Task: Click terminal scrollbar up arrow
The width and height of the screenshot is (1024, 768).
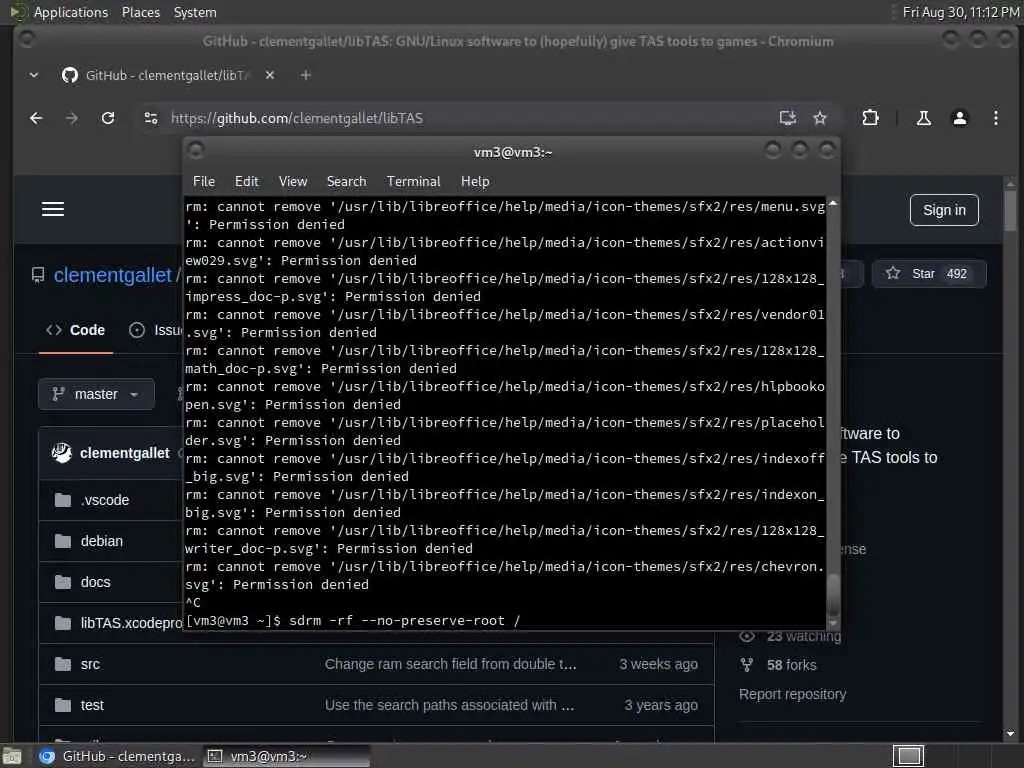Action: (x=833, y=204)
